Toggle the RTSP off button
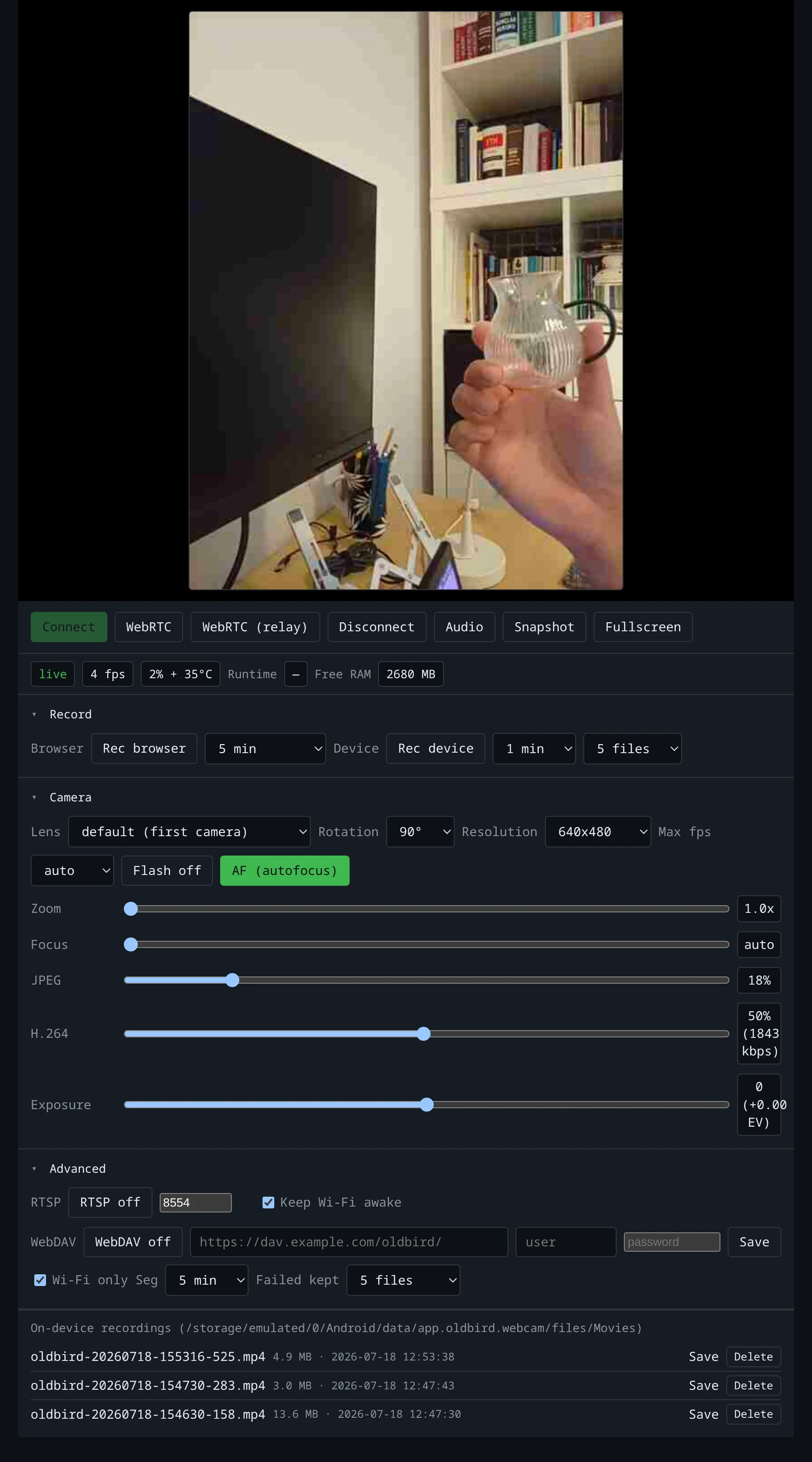This screenshot has width=812, height=1462. (110, 1202)
